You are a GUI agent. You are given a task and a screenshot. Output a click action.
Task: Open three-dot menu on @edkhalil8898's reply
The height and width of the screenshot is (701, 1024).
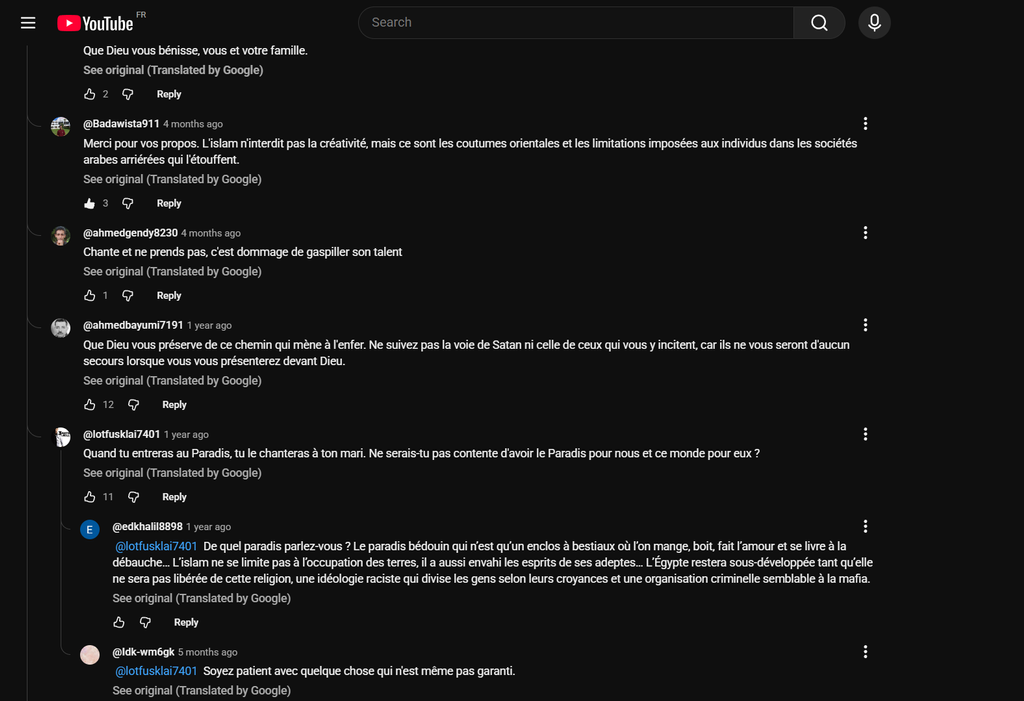tap(865, 526)
